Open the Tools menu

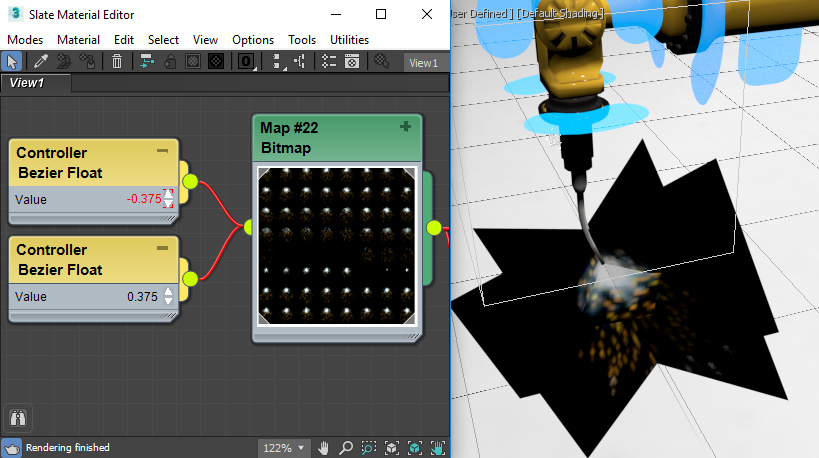[x=302, y=40]
